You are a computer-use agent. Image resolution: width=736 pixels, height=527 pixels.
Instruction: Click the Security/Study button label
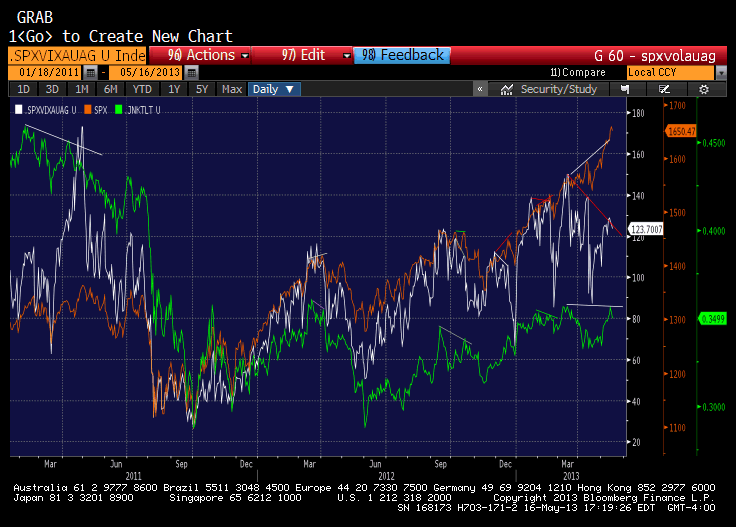click(x=559, y=89)
